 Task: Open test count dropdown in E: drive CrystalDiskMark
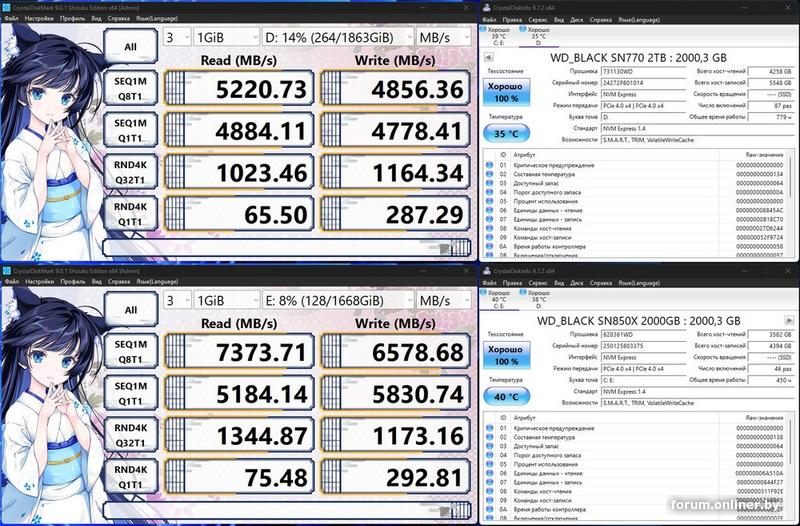tap(177, 300)
